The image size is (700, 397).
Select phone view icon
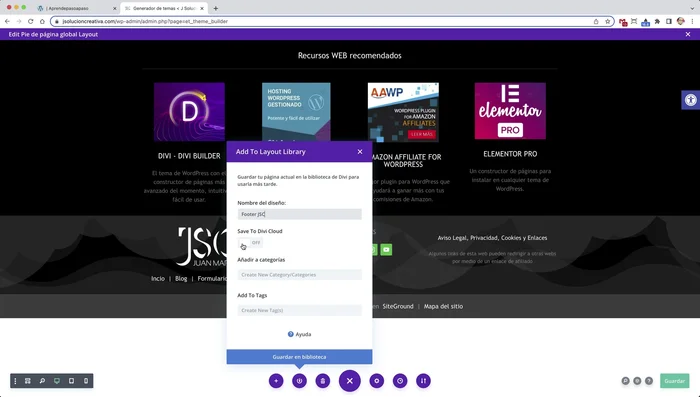(86, 381)
